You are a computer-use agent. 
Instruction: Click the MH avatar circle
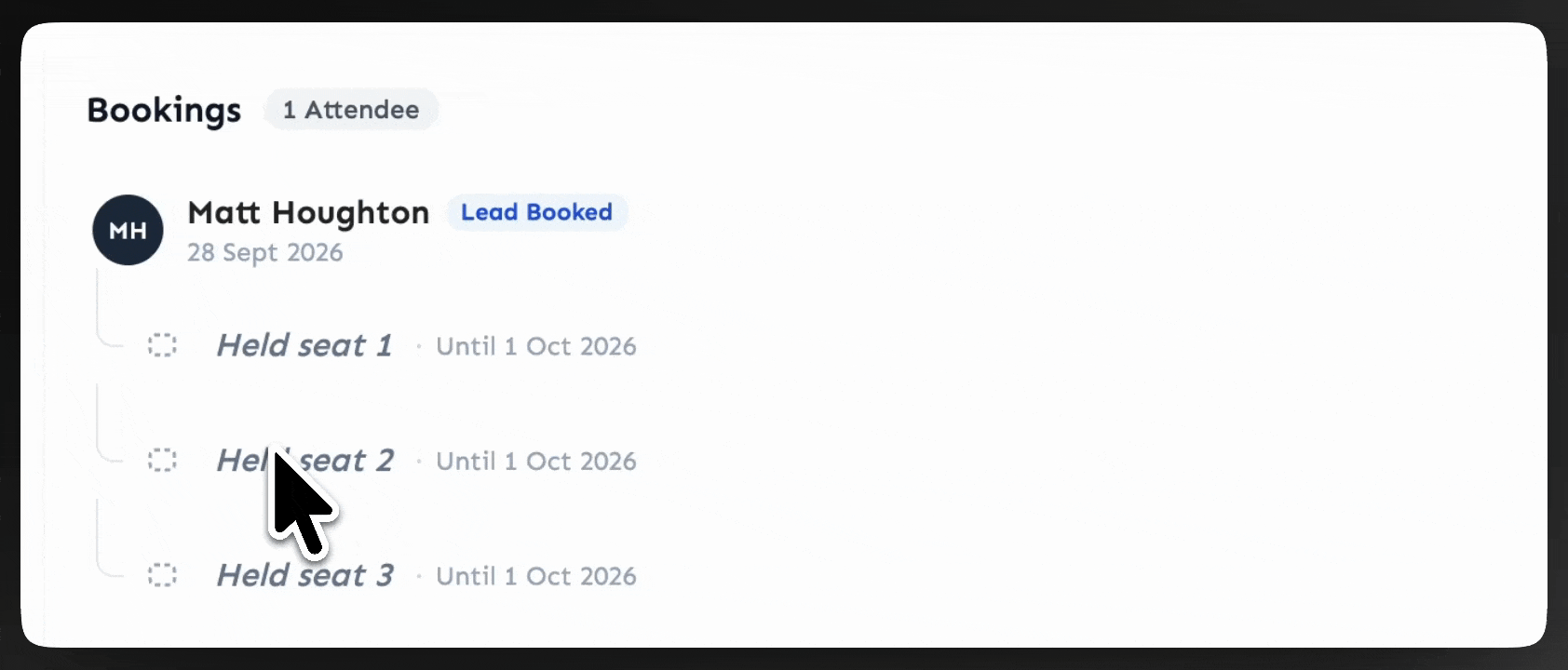128,230
